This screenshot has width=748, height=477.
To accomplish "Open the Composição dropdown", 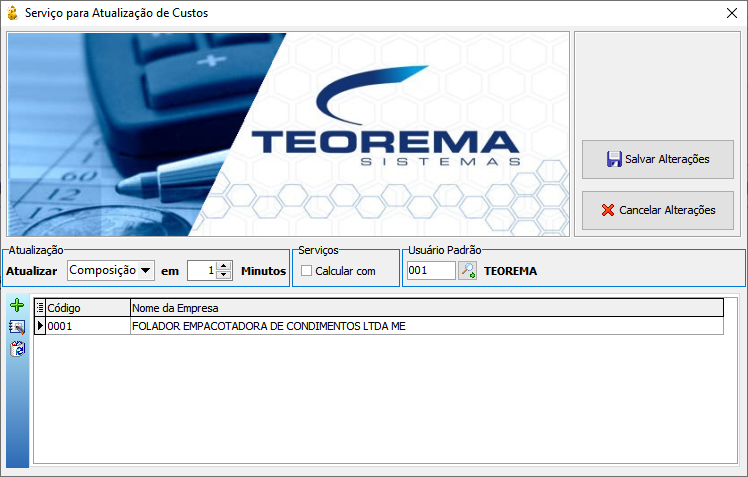I will 145,270.
